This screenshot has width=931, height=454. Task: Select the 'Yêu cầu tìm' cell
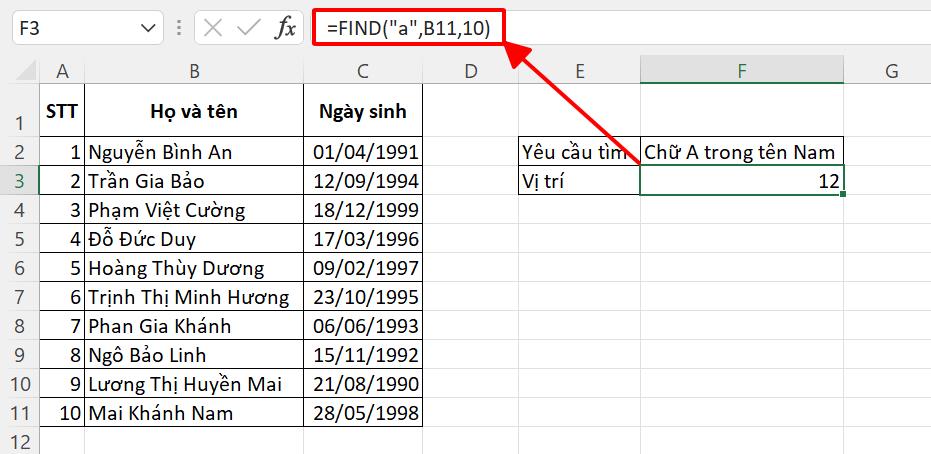[x=580, y=152]
